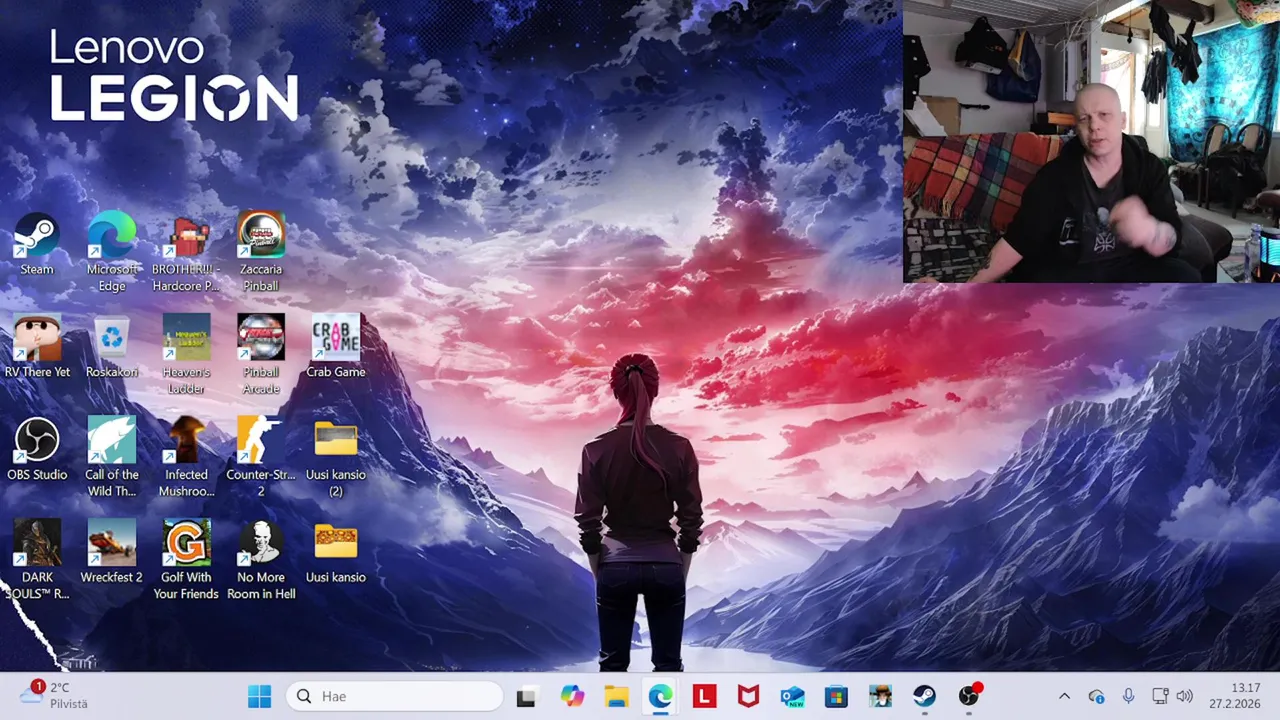The width and height of the screenshot is (1280, 720).
Task: Open the Steam desktop shortcut
Action: pos(37,244)
